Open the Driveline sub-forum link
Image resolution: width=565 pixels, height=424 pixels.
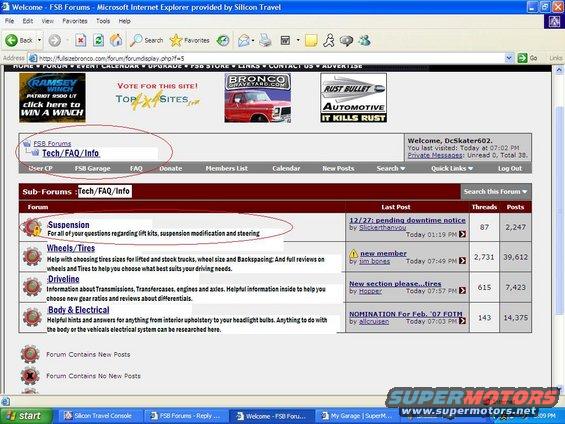[x=63, y=279]
